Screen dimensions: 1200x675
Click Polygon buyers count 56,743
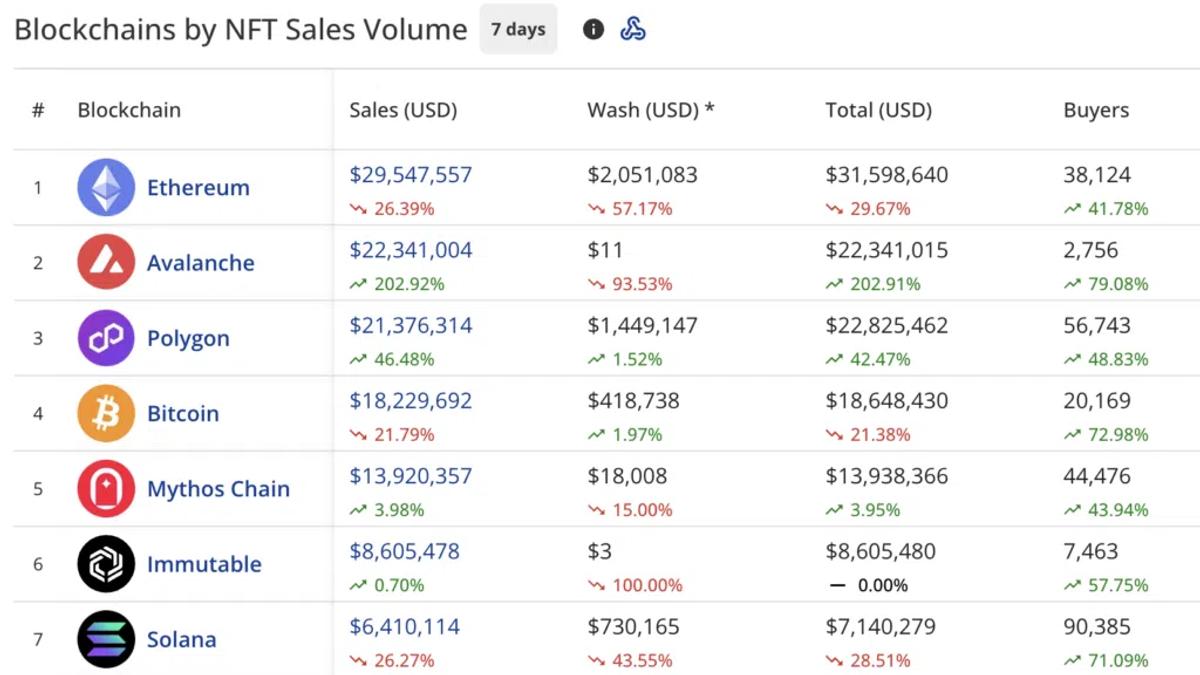coord(1097,325)
